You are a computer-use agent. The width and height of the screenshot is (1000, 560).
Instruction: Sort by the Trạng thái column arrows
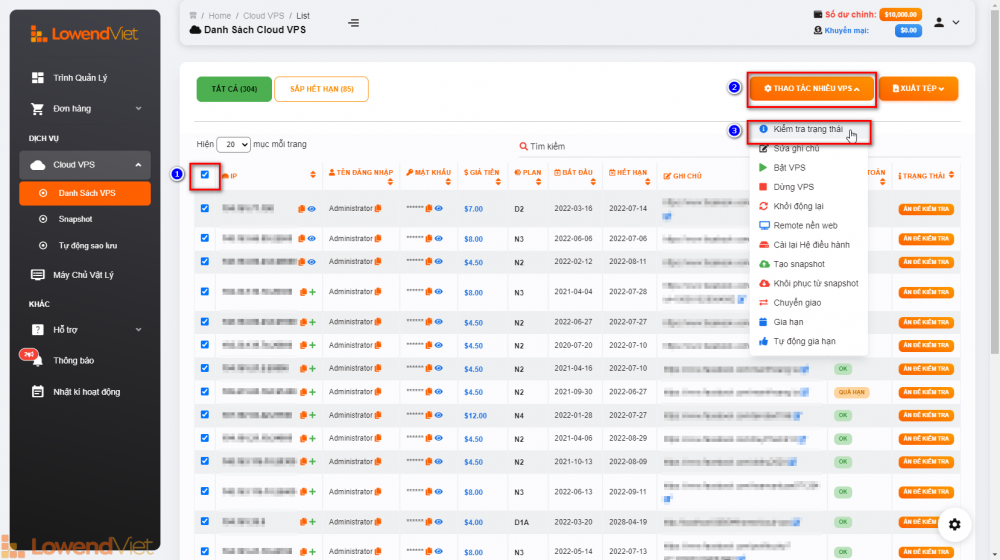[952, 175]
